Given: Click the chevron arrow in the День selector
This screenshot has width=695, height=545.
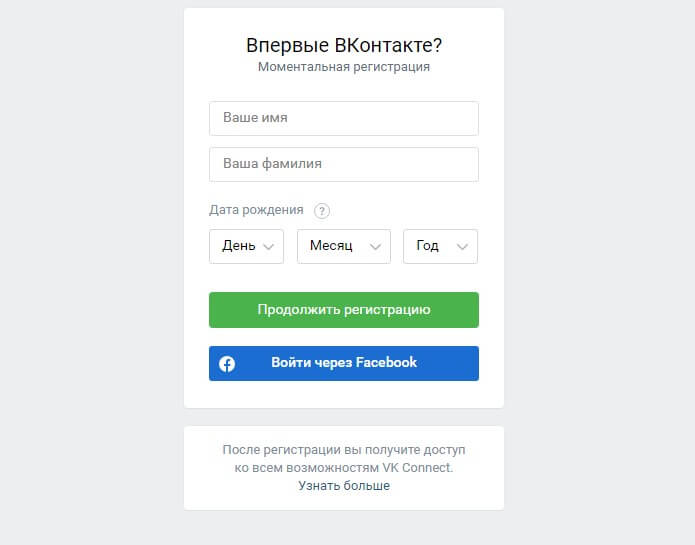Looking at the screenshot, I should click(269, 246).
